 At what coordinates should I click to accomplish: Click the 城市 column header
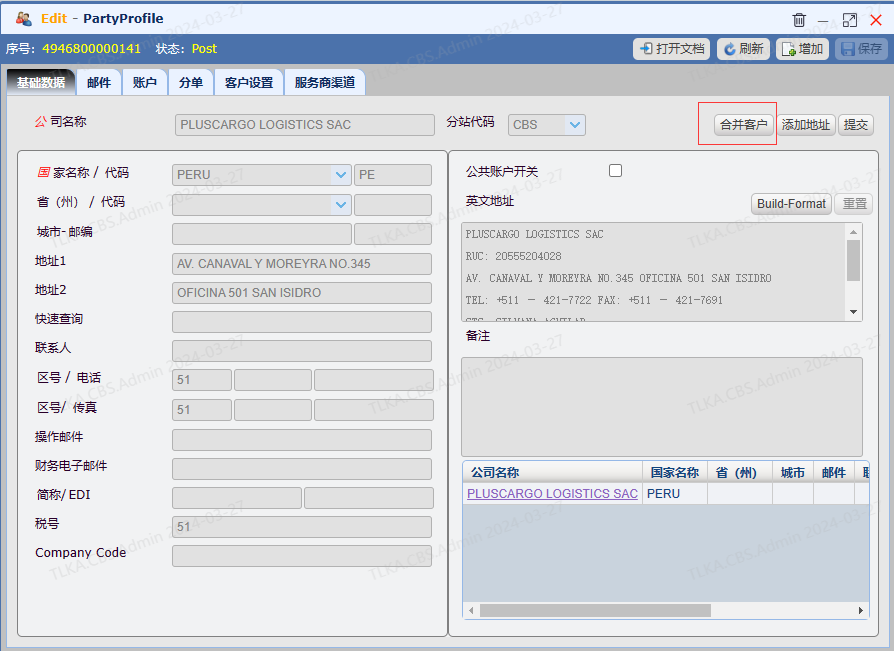point(793,473)
